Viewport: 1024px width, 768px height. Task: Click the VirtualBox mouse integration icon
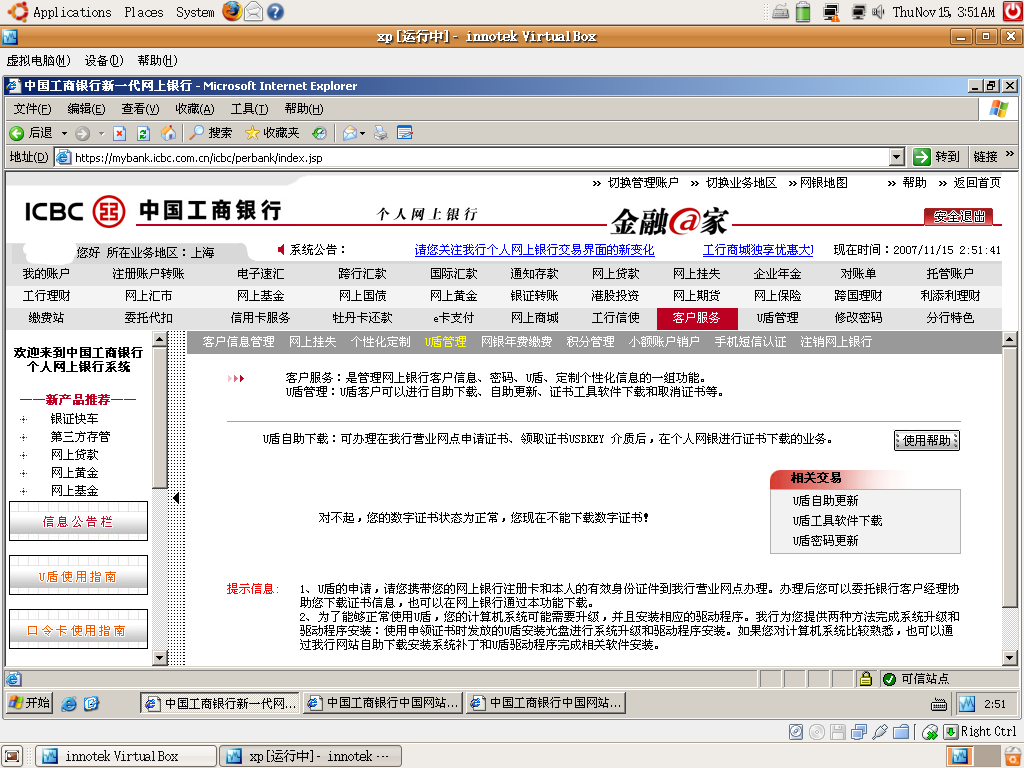pyautogui.click(x=929, y=732)
